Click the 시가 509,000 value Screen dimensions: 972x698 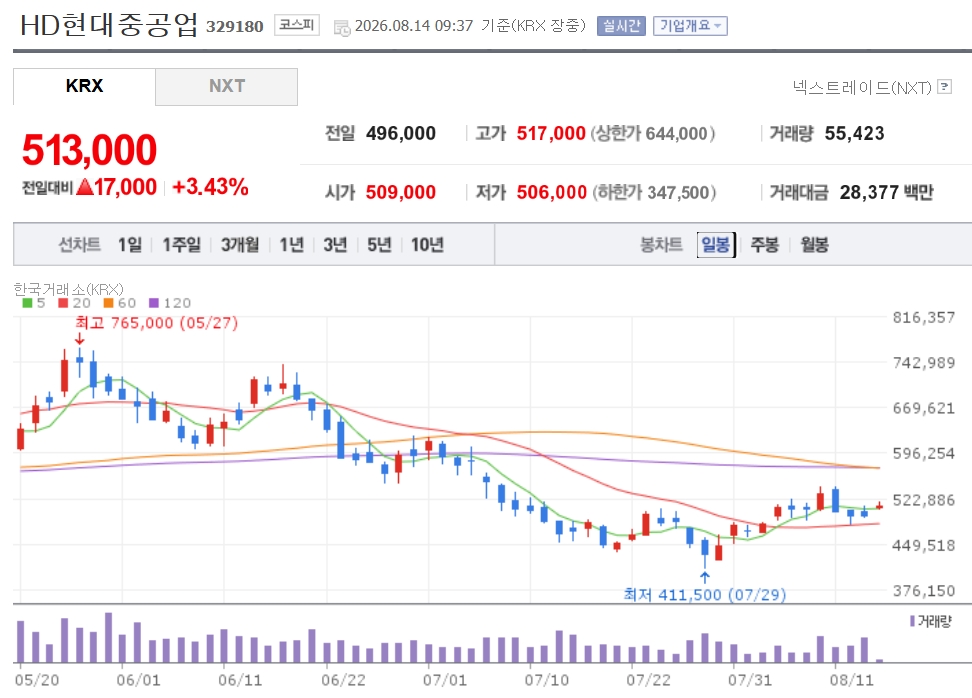pos(400,192)
